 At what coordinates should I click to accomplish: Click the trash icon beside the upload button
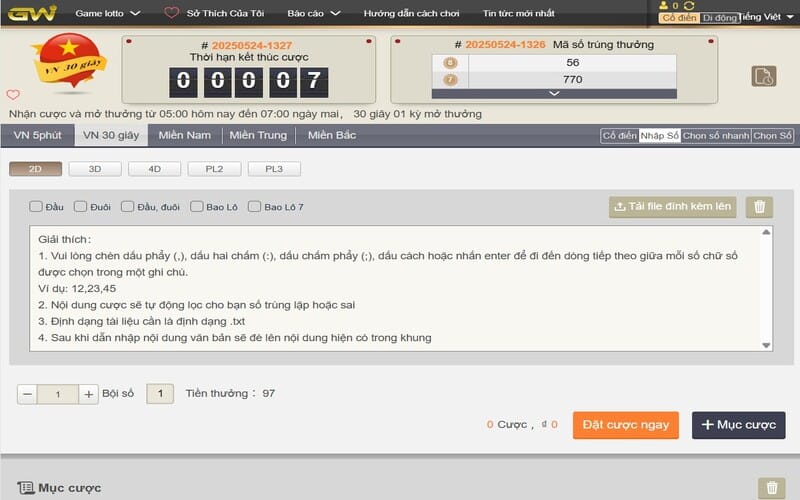coord(759,207)
